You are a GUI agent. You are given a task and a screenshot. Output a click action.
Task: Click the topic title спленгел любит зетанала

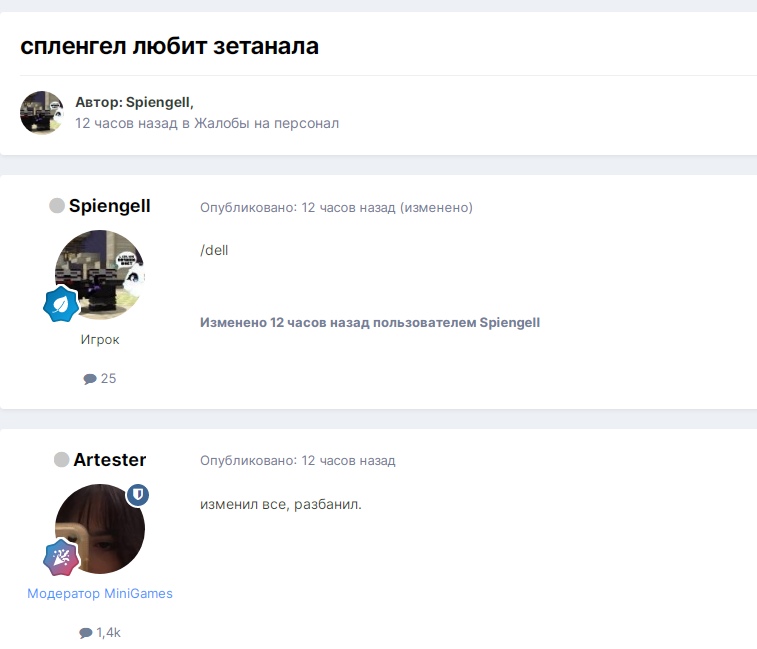click(169, 46)
